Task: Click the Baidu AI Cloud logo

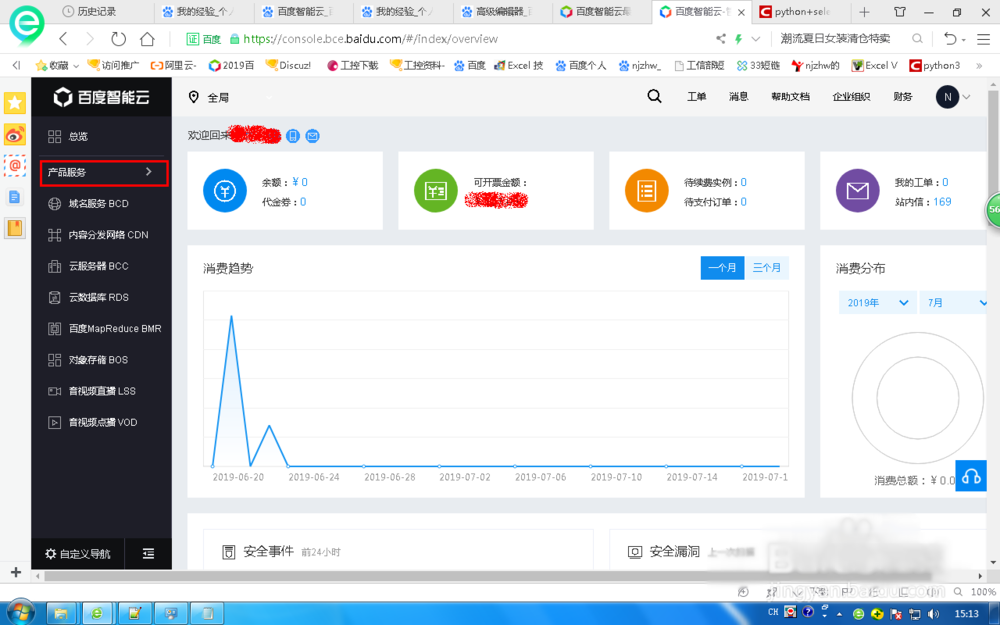Action: (x=101, y=97)
